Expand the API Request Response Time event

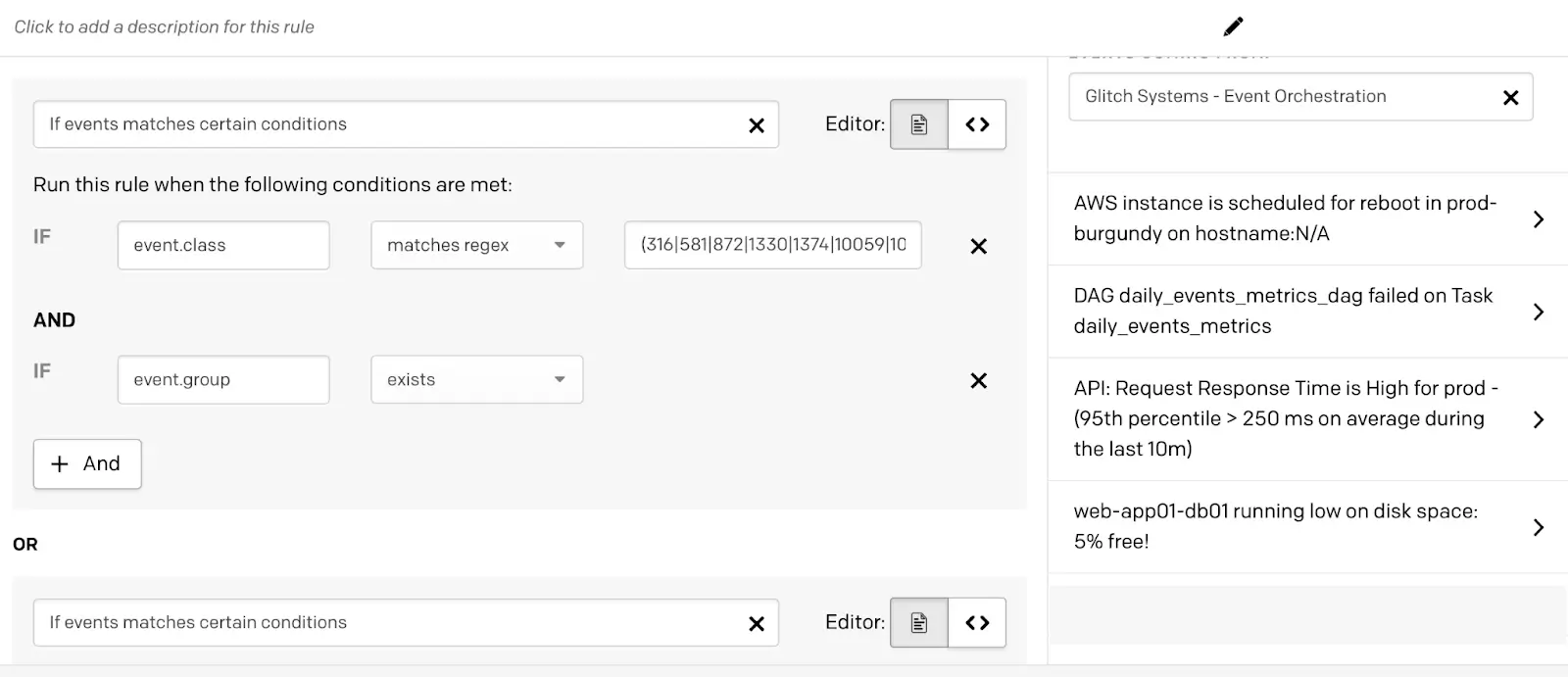point(1307,419)
